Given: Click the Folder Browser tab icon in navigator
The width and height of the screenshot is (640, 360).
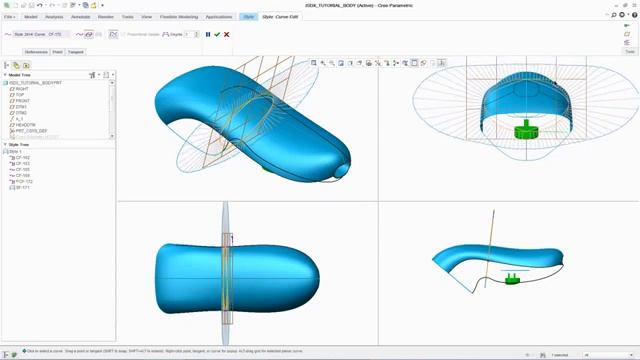Looking at the screenshot, I should (16, 65).
